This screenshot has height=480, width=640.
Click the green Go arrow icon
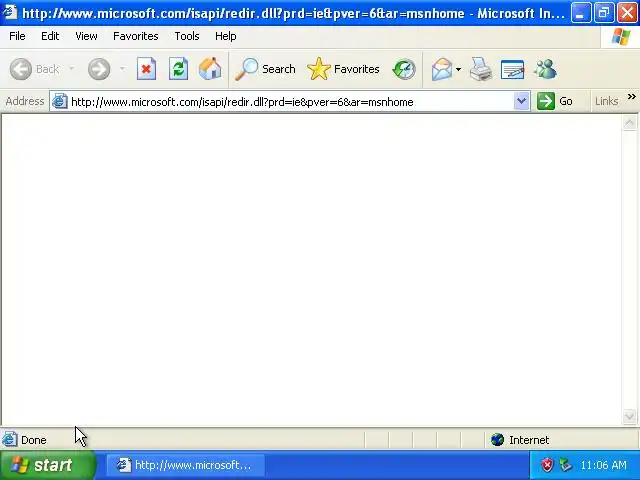(x=546, y=101)
